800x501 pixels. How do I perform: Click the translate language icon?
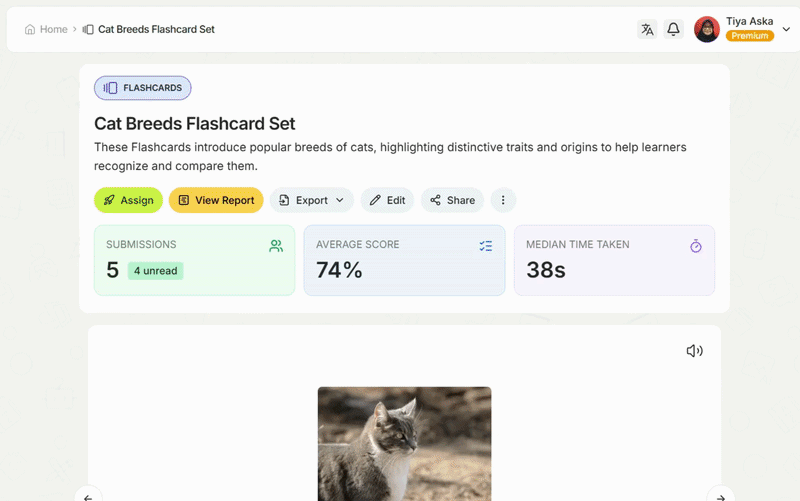coord(647,30)
